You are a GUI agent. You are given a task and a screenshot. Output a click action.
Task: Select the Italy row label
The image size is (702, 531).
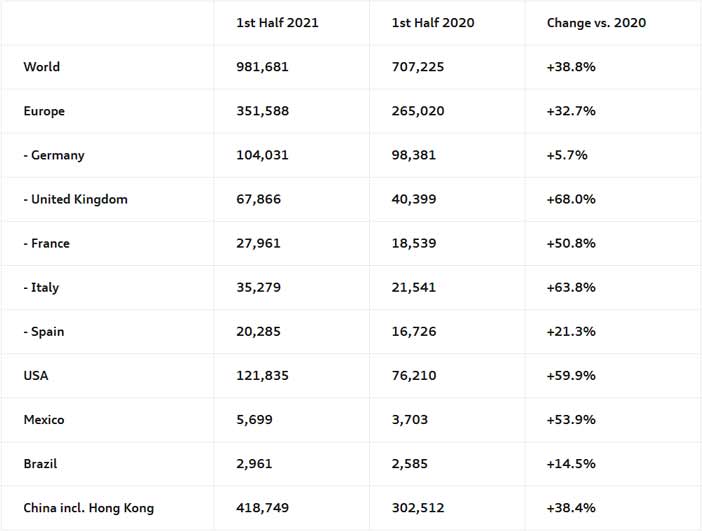click(41, 287)
